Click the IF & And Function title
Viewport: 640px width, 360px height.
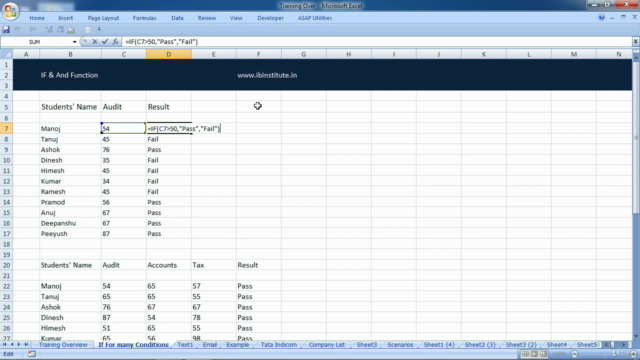click(x=69, y=75)
